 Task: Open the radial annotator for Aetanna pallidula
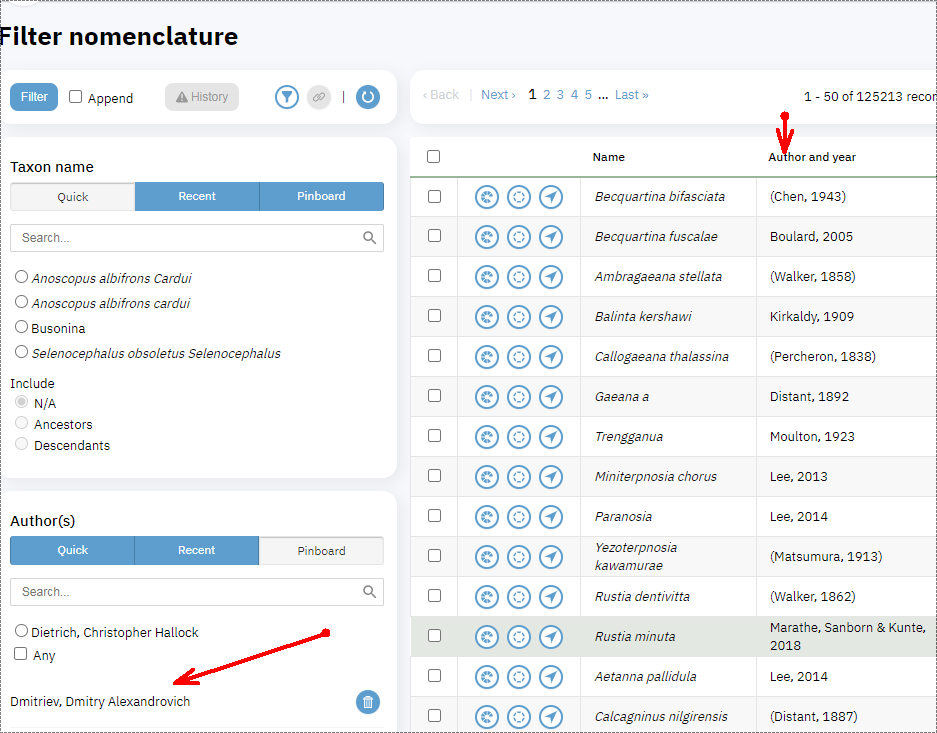tap(487, 677)
